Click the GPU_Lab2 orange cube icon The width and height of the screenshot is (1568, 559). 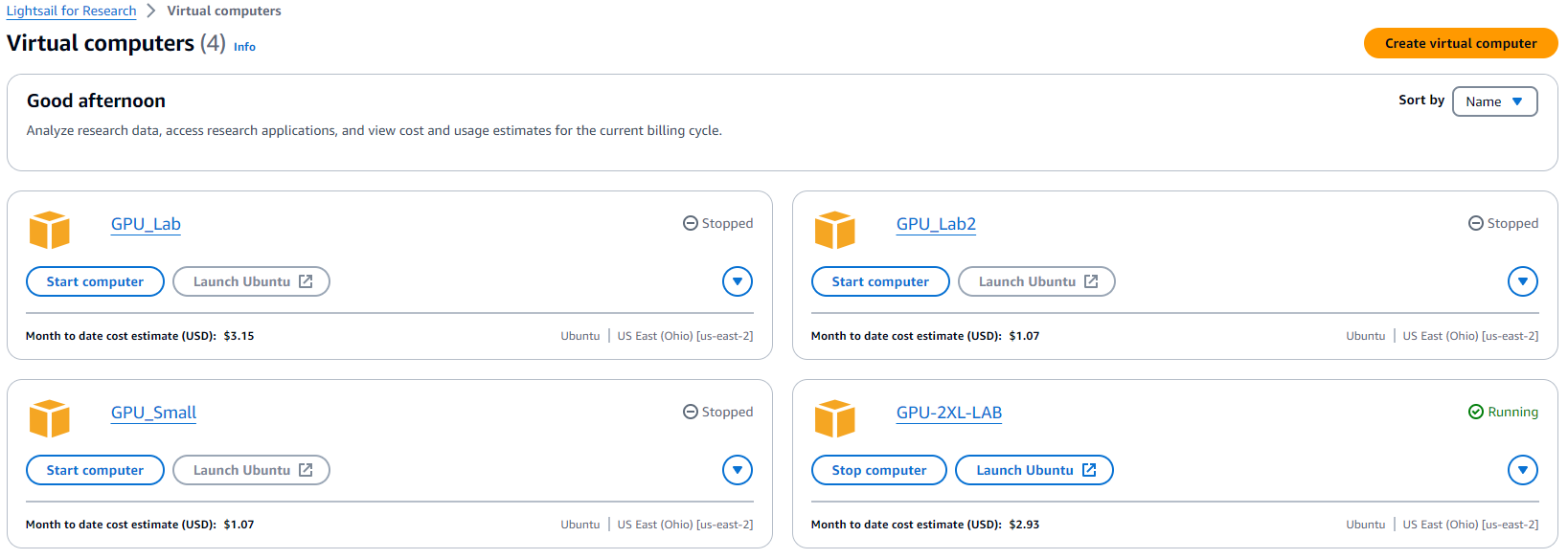pyautogui.click(x=835, y=231)
